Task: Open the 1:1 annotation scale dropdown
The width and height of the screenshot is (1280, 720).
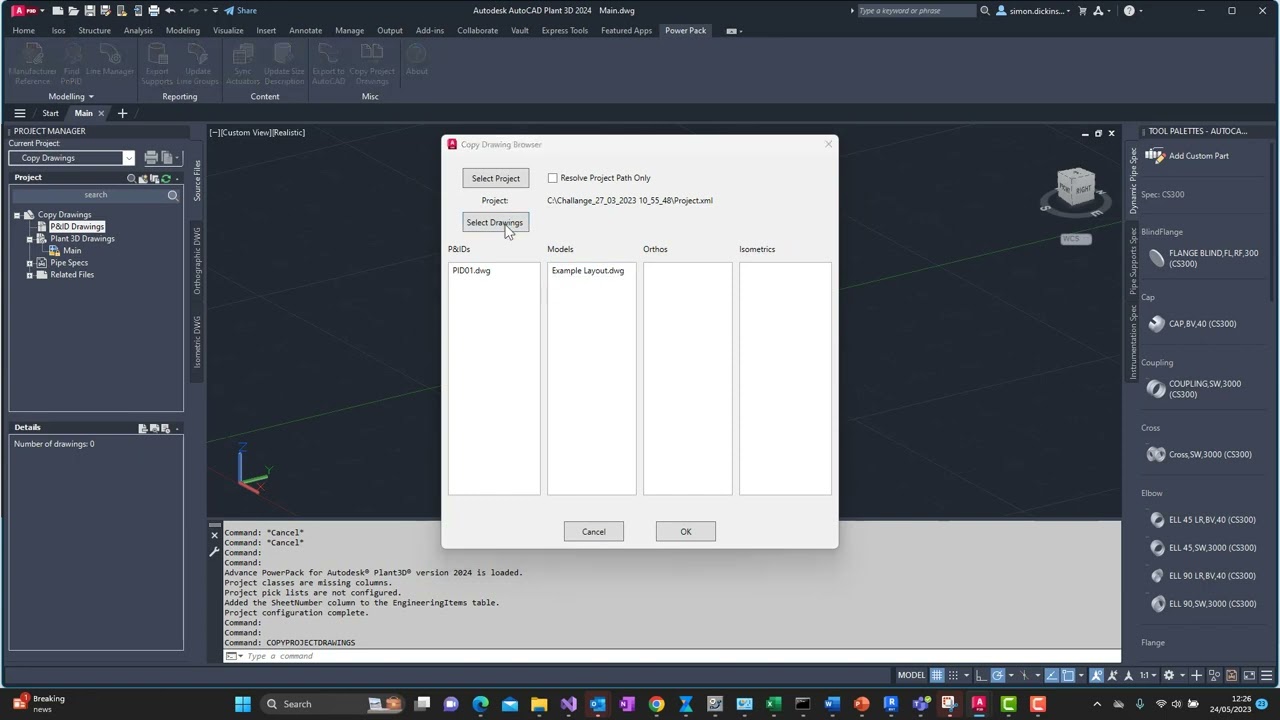Action: click(x=1148, y=675)
